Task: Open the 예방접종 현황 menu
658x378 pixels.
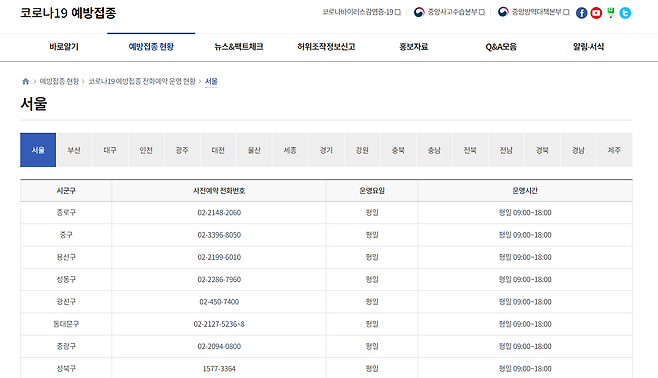Action: (x=151, y=47)
